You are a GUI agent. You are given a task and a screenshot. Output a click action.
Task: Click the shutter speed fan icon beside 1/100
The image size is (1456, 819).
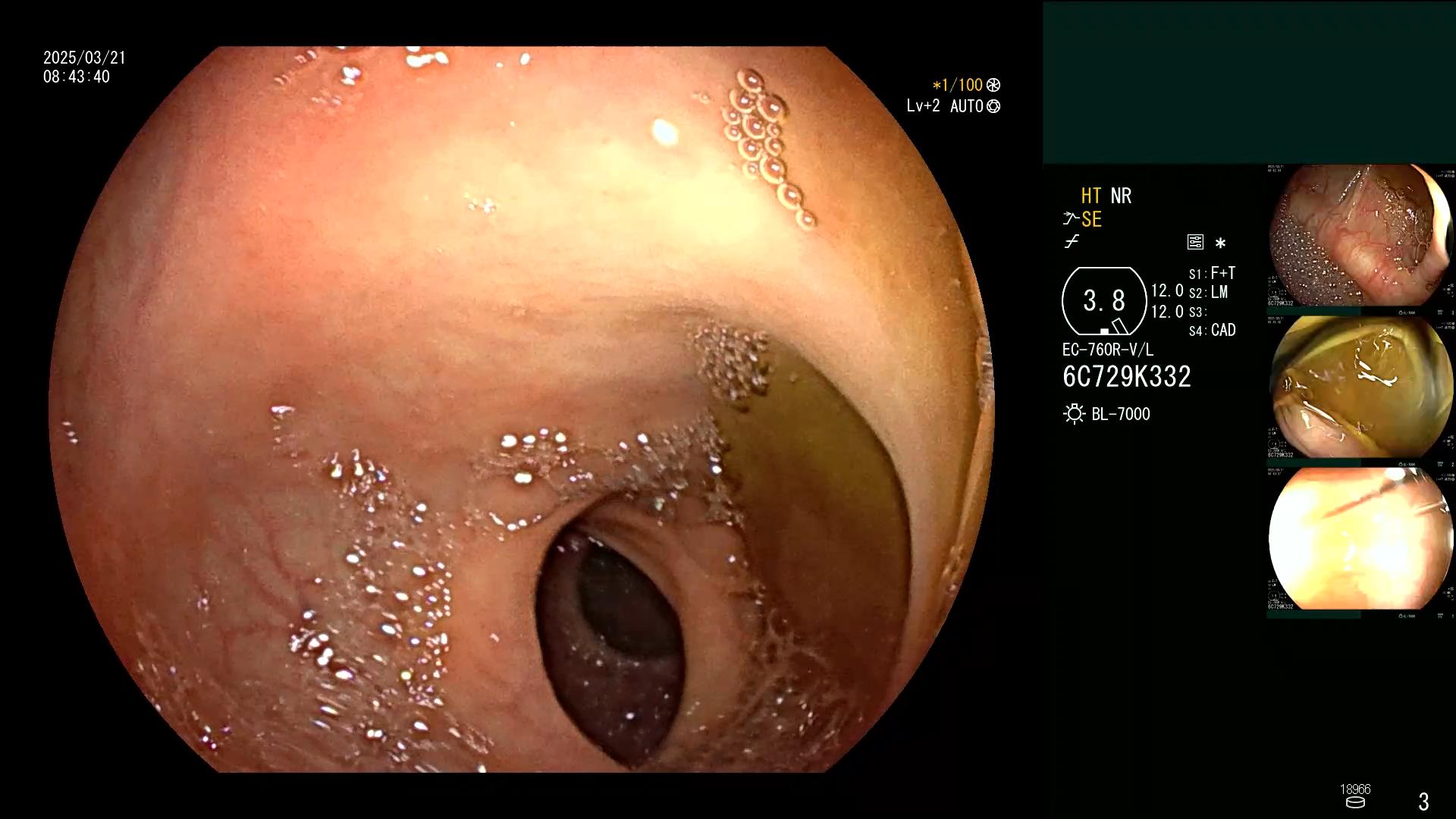tap(993, 85)
